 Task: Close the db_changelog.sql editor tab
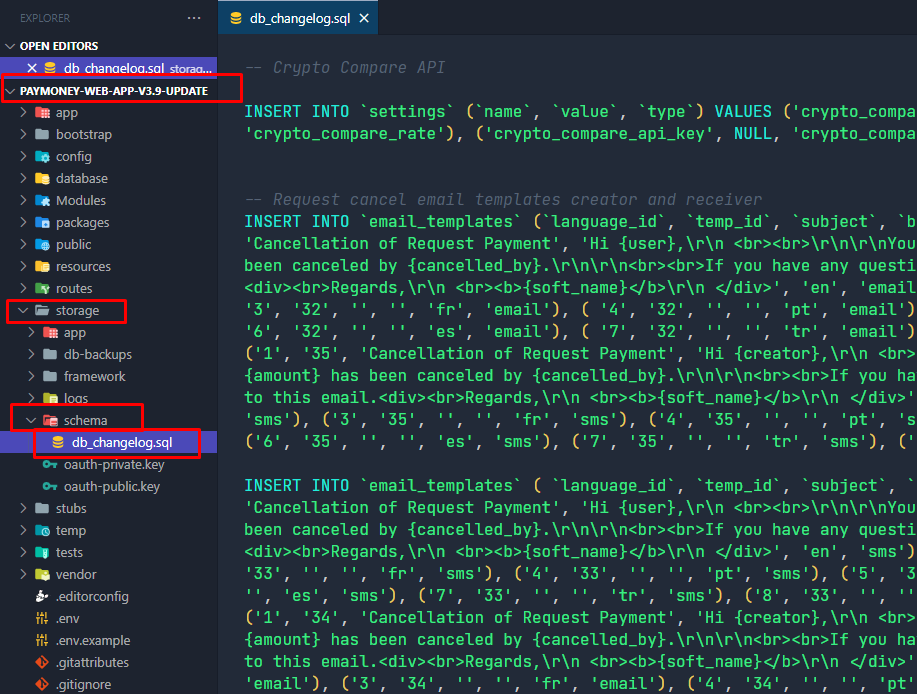pyautogui.click(x=363, y=18)
